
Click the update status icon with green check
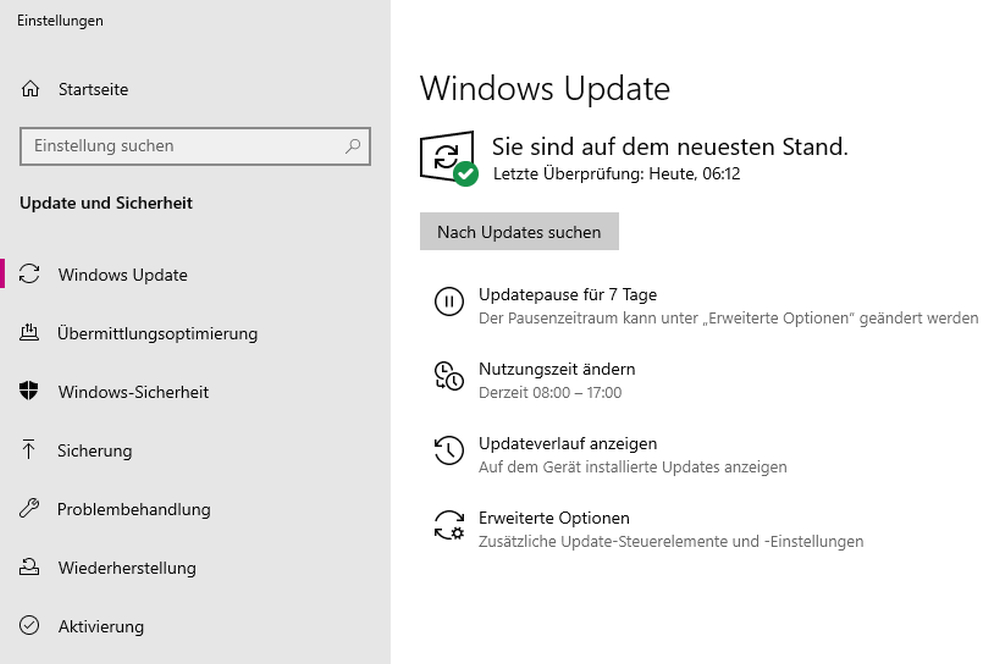tap(449, 158)
